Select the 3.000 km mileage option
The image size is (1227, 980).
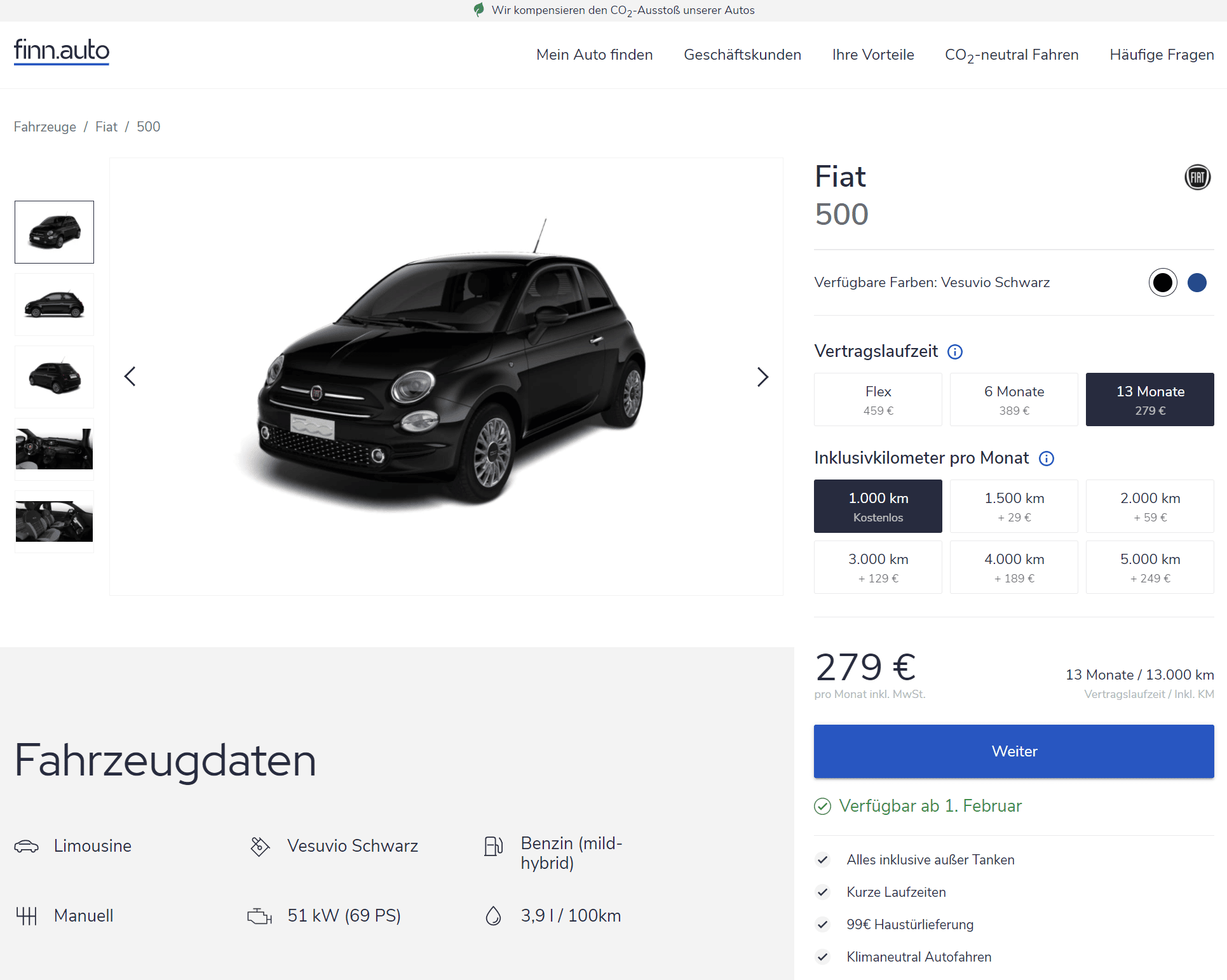(878, 567)
